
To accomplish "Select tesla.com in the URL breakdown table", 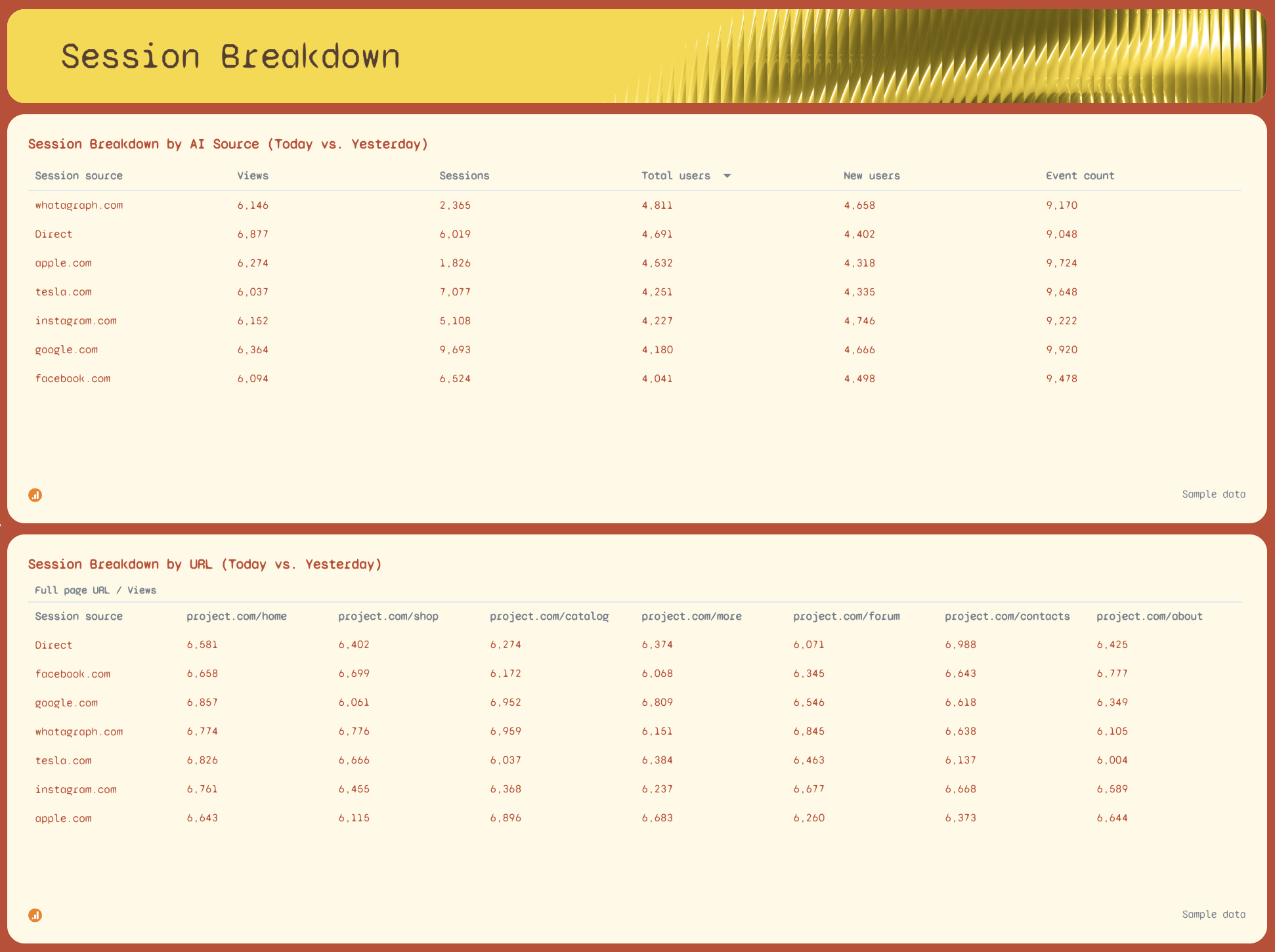I will point(63,760).
